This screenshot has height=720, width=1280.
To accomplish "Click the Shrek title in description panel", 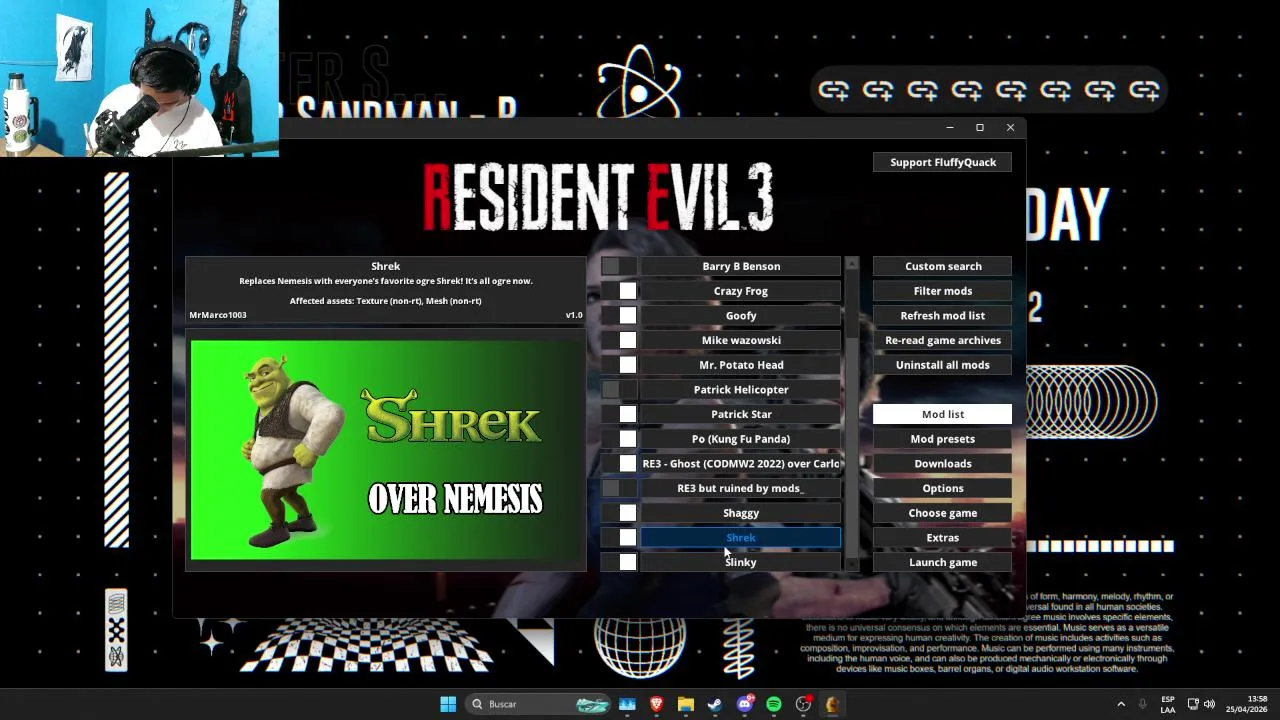I will pyautogui.click(x=385, y=266).
